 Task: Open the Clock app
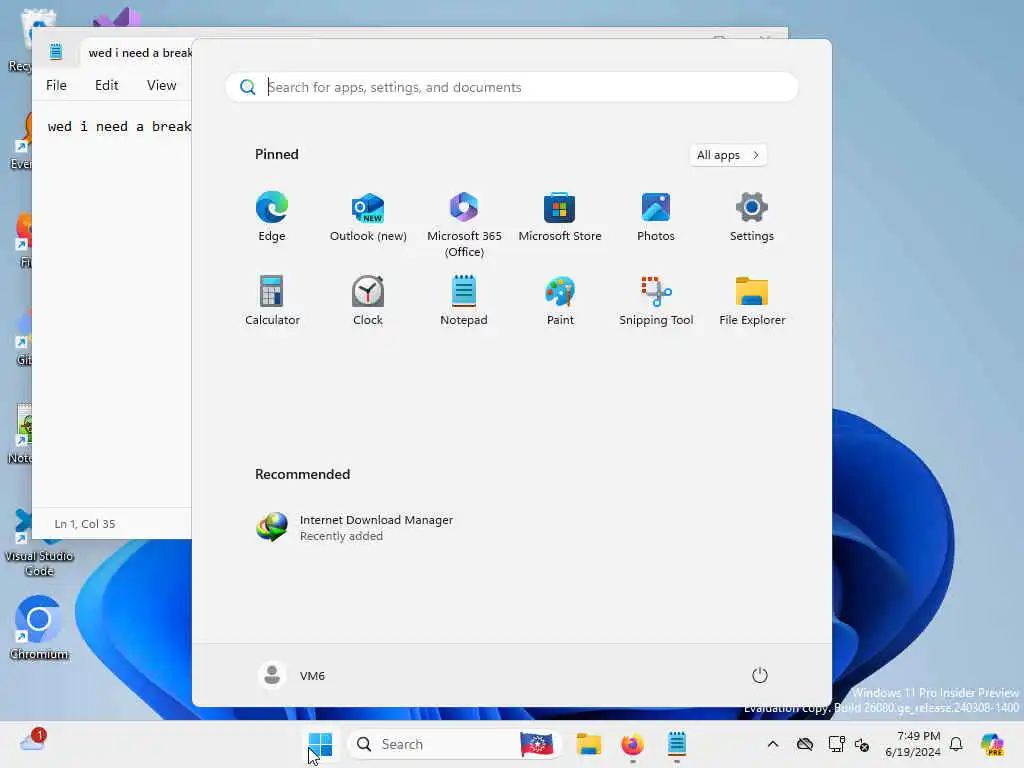point(368,300)
